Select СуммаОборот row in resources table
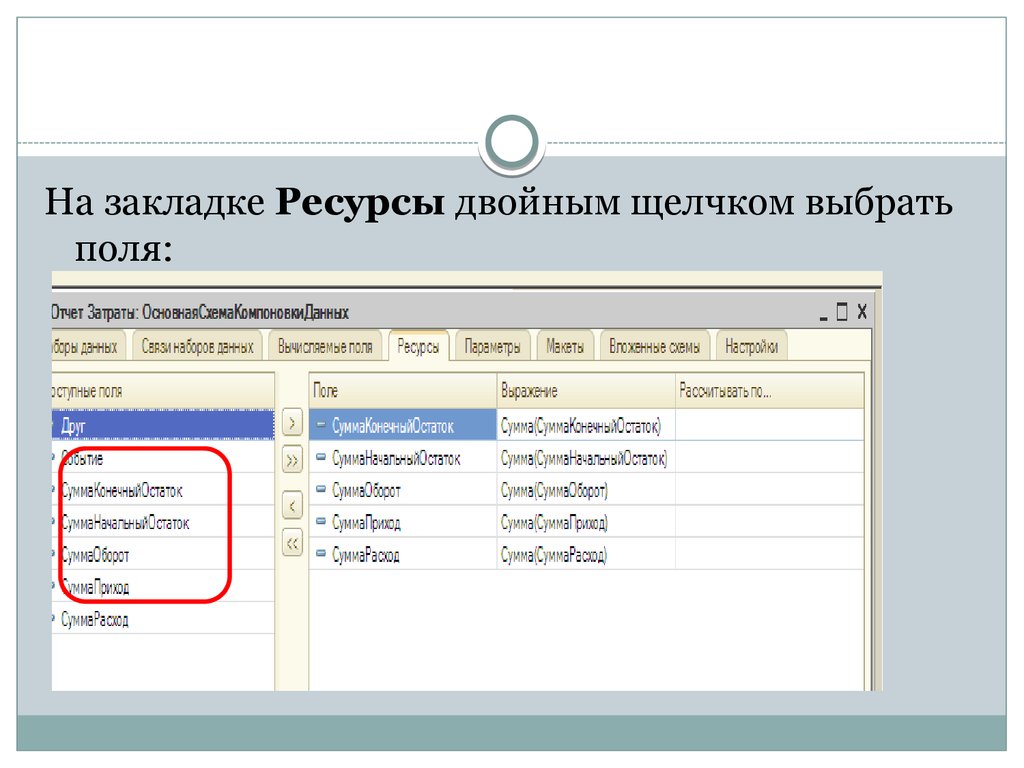 tap(586, 489)
